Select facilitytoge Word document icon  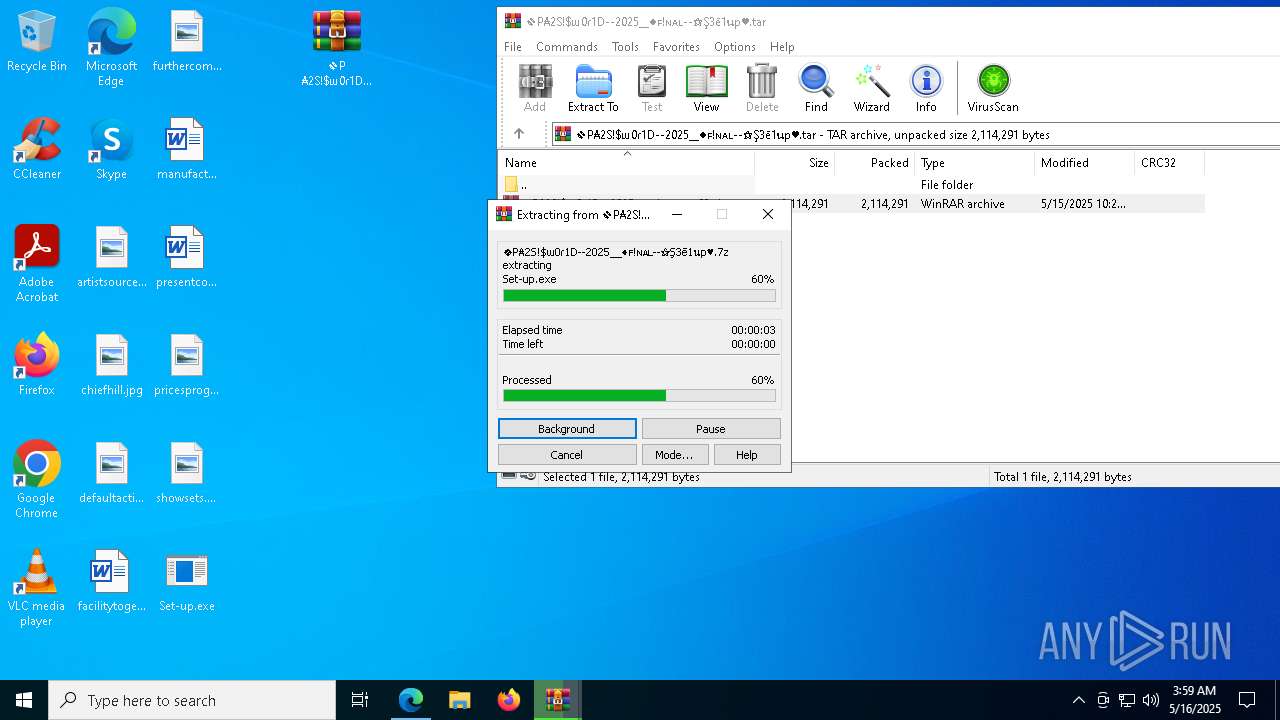[112, 582]
